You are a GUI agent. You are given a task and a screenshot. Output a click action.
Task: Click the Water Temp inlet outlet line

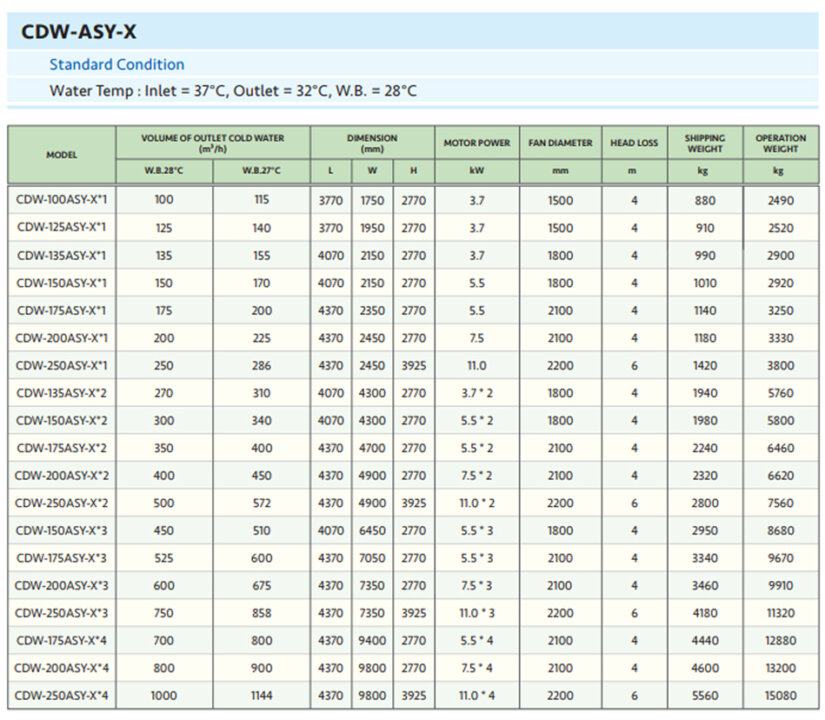click(x=233, y=91)
